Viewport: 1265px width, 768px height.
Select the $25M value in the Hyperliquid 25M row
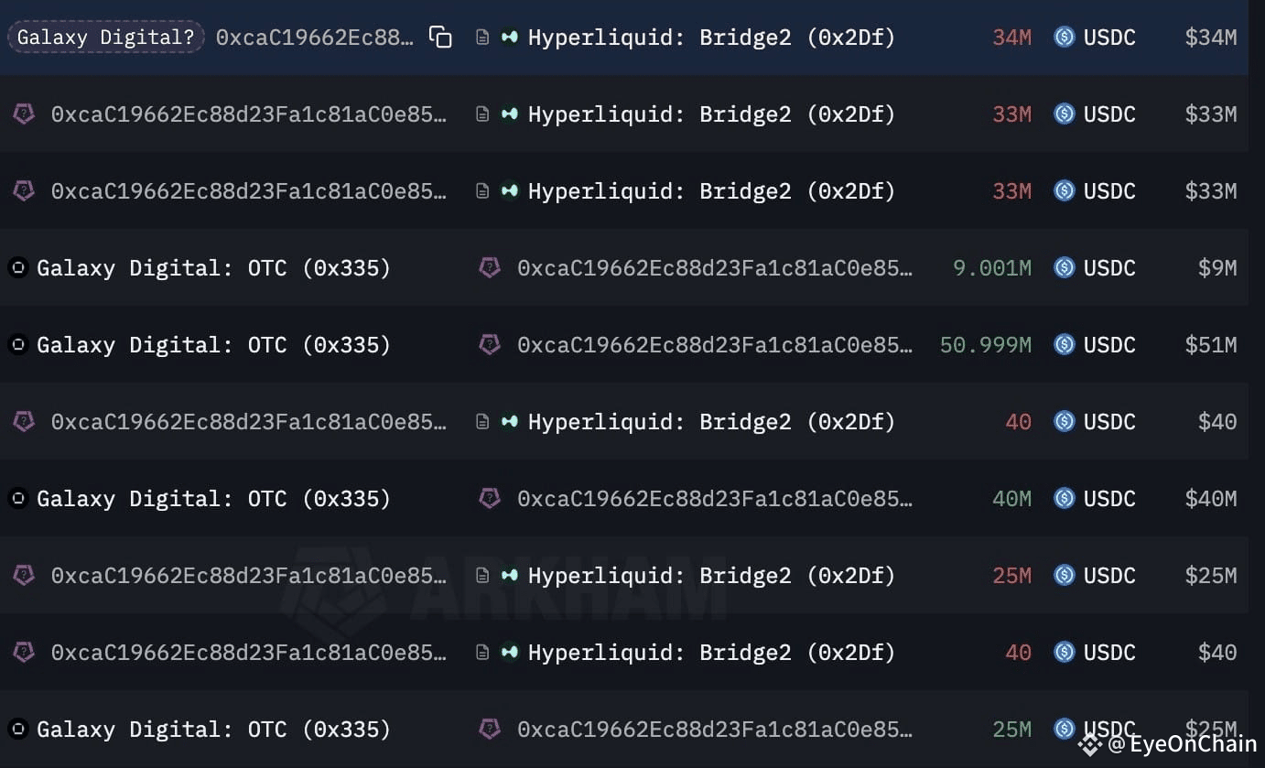click(x=1211, y=575)
